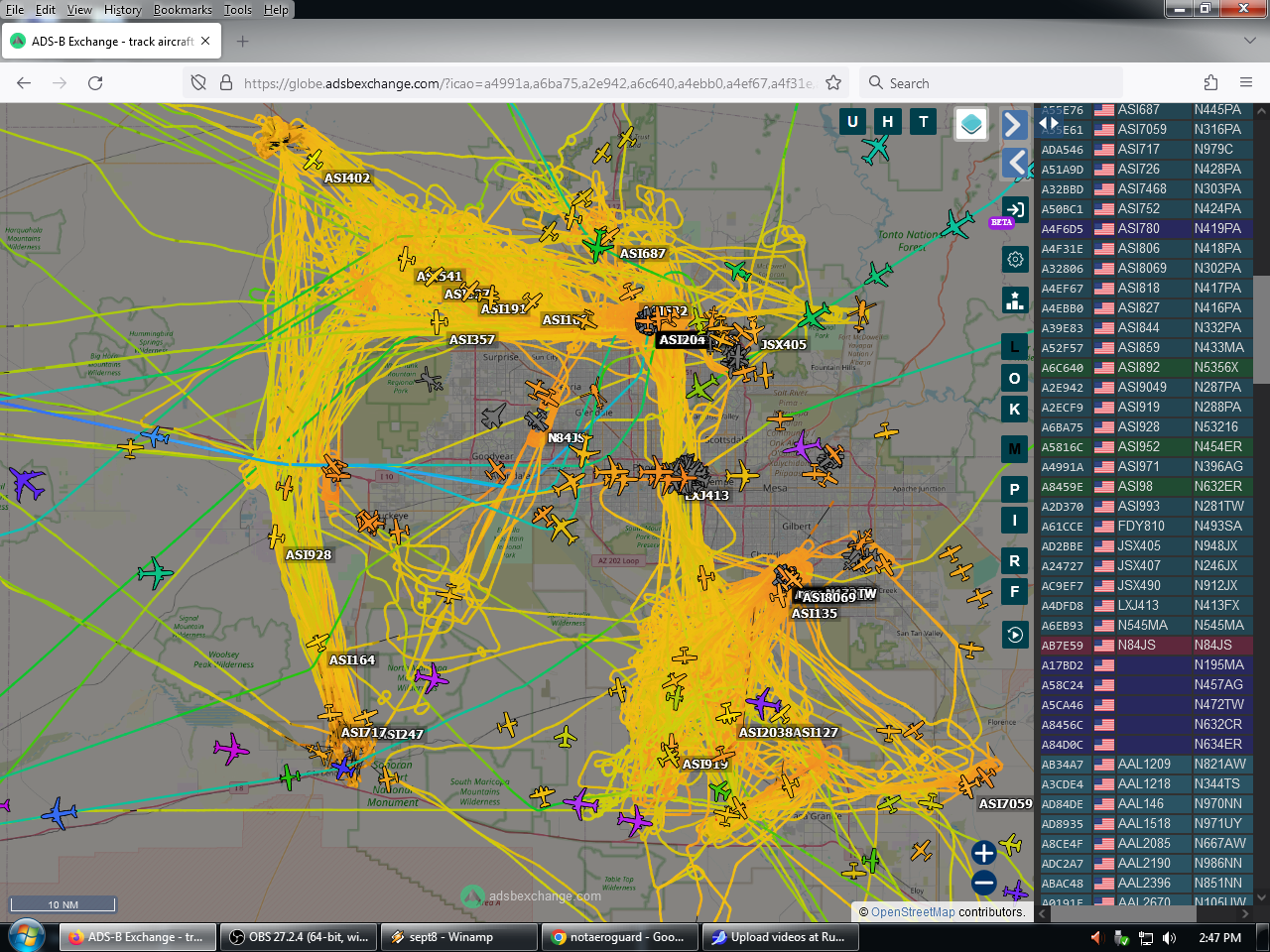
Task: Click ASI928 aircraft label on map
Action: click(x=309, y=555)
